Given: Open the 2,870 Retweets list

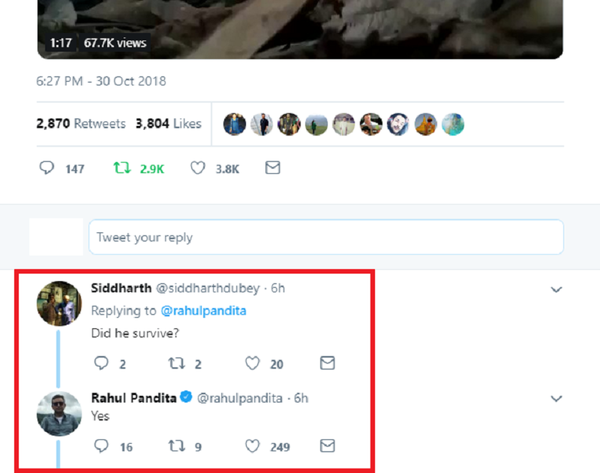Looking at the screenshot, I should pos(81,124).
